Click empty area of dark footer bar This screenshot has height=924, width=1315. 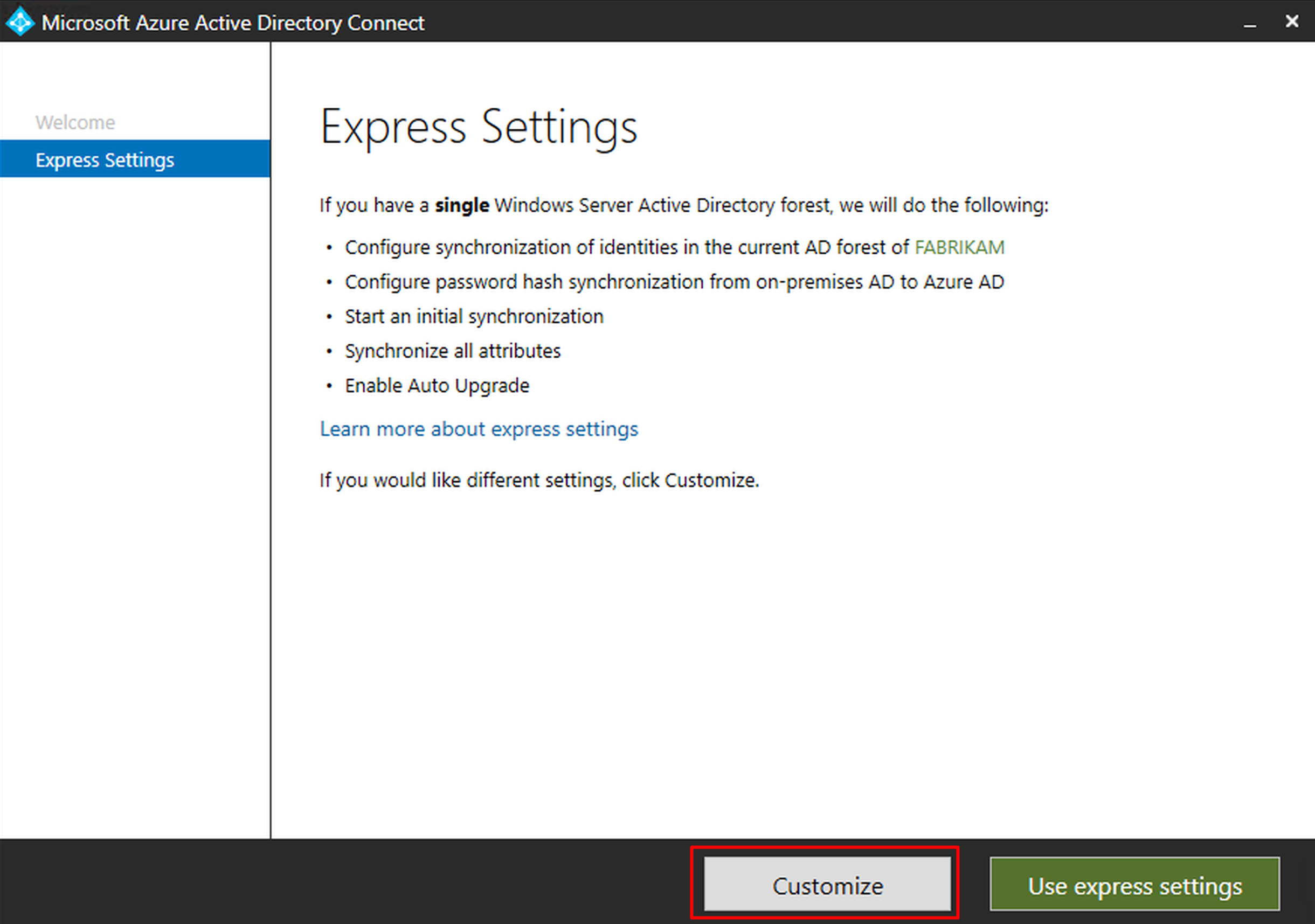[344, 883]
